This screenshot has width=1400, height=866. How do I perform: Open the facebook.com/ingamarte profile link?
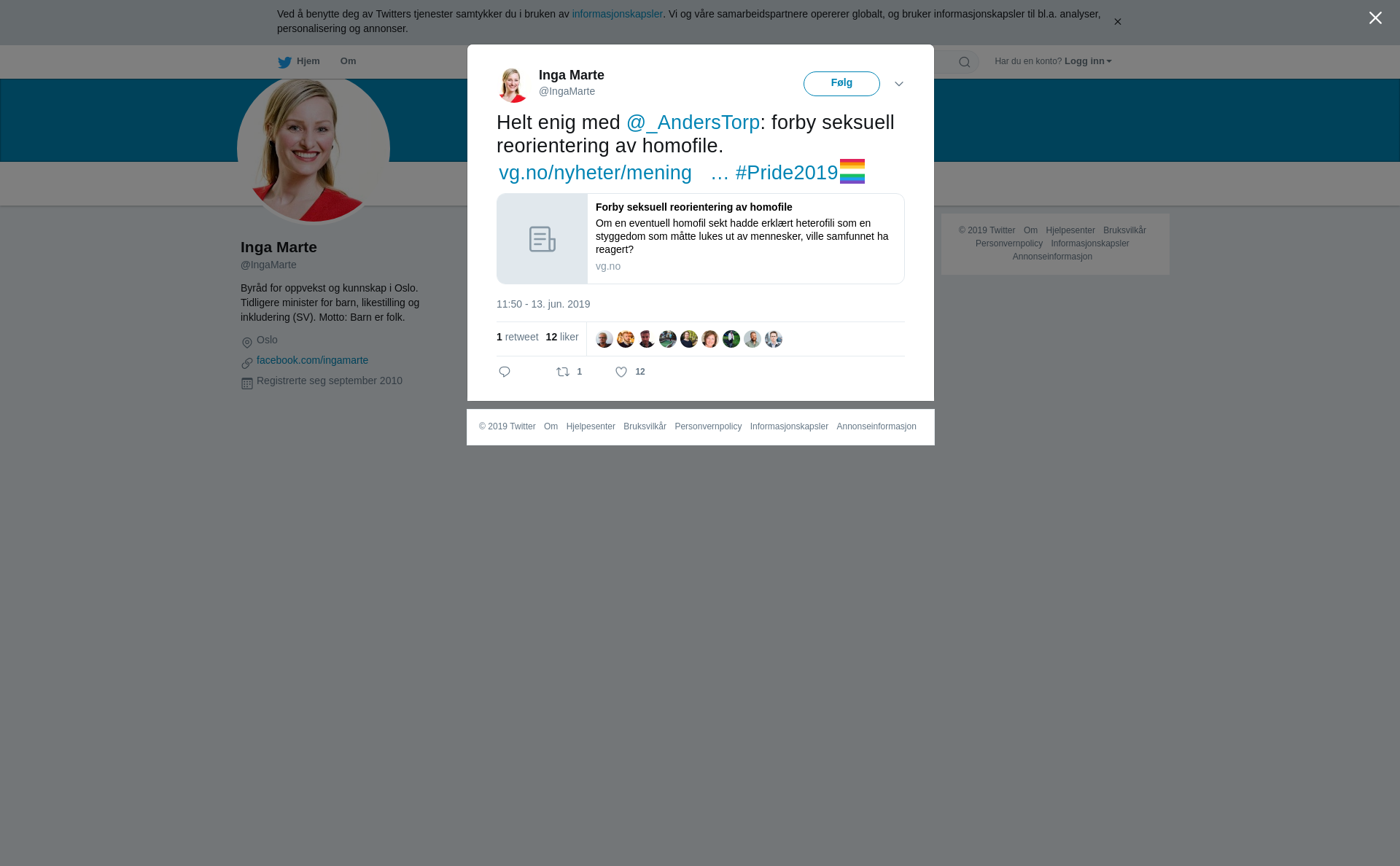click(312, 360)
